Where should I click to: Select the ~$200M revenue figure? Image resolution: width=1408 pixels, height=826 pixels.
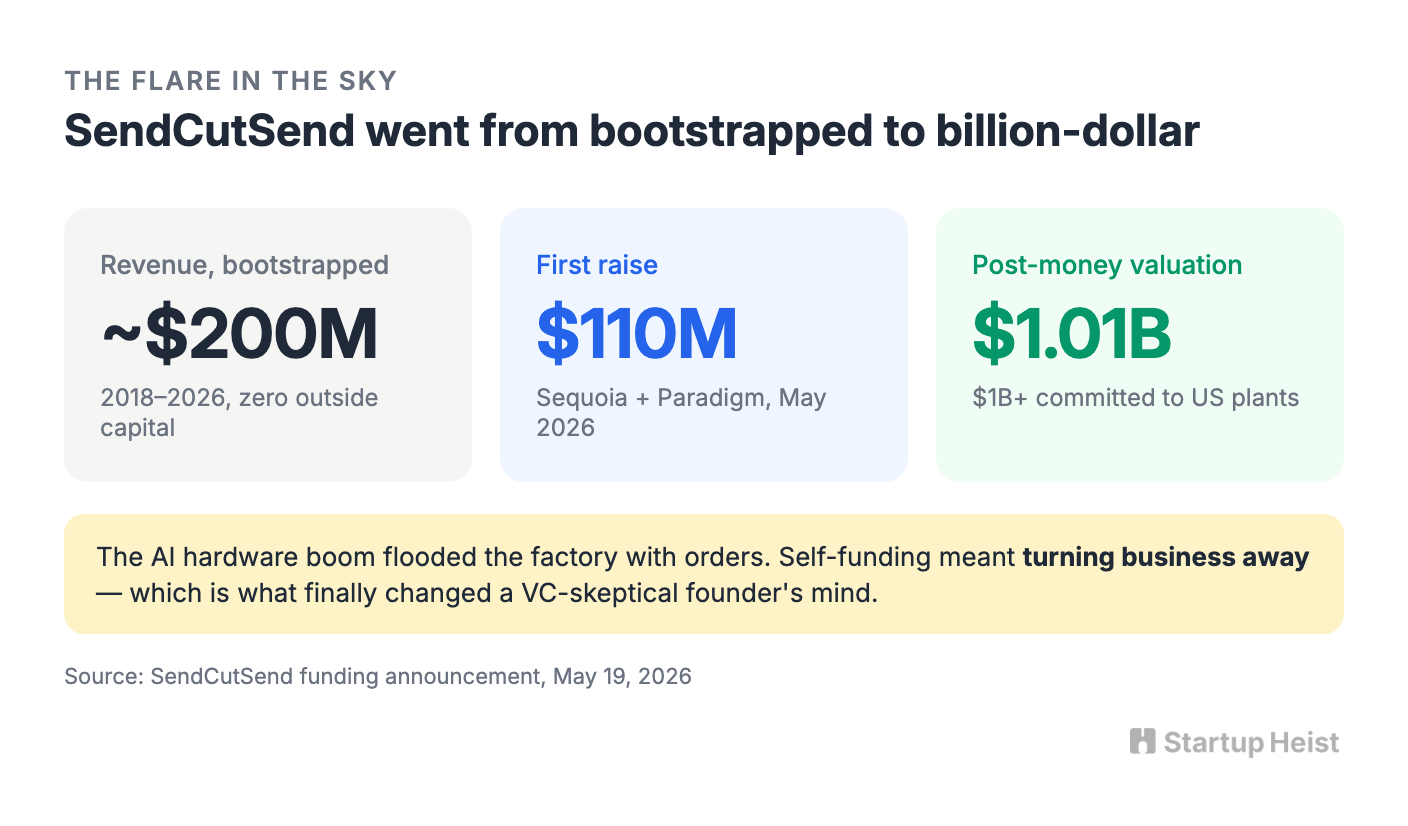pos(240,334)
